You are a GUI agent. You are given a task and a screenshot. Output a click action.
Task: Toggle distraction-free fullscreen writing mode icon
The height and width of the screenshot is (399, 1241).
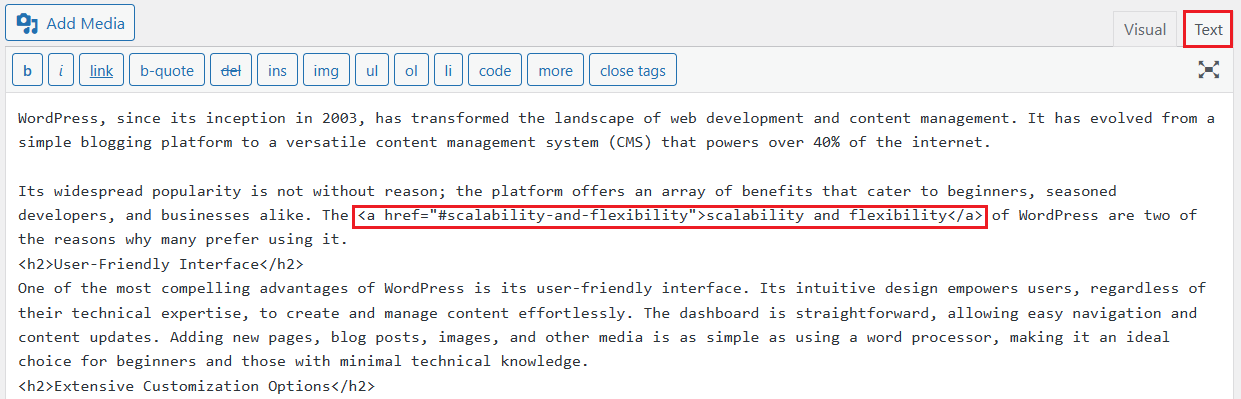click(1209, 70)
